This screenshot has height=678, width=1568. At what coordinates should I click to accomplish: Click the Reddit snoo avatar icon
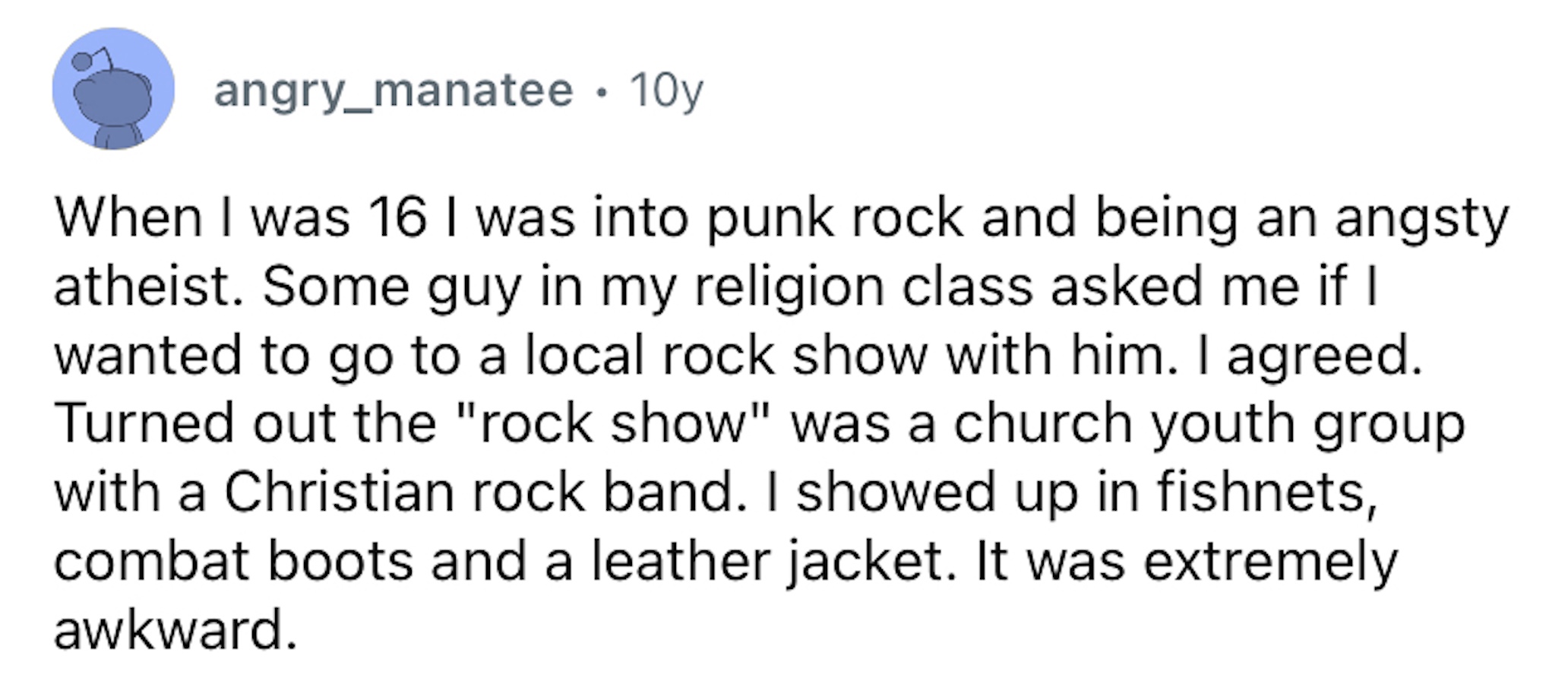click(x=113, y=89)
